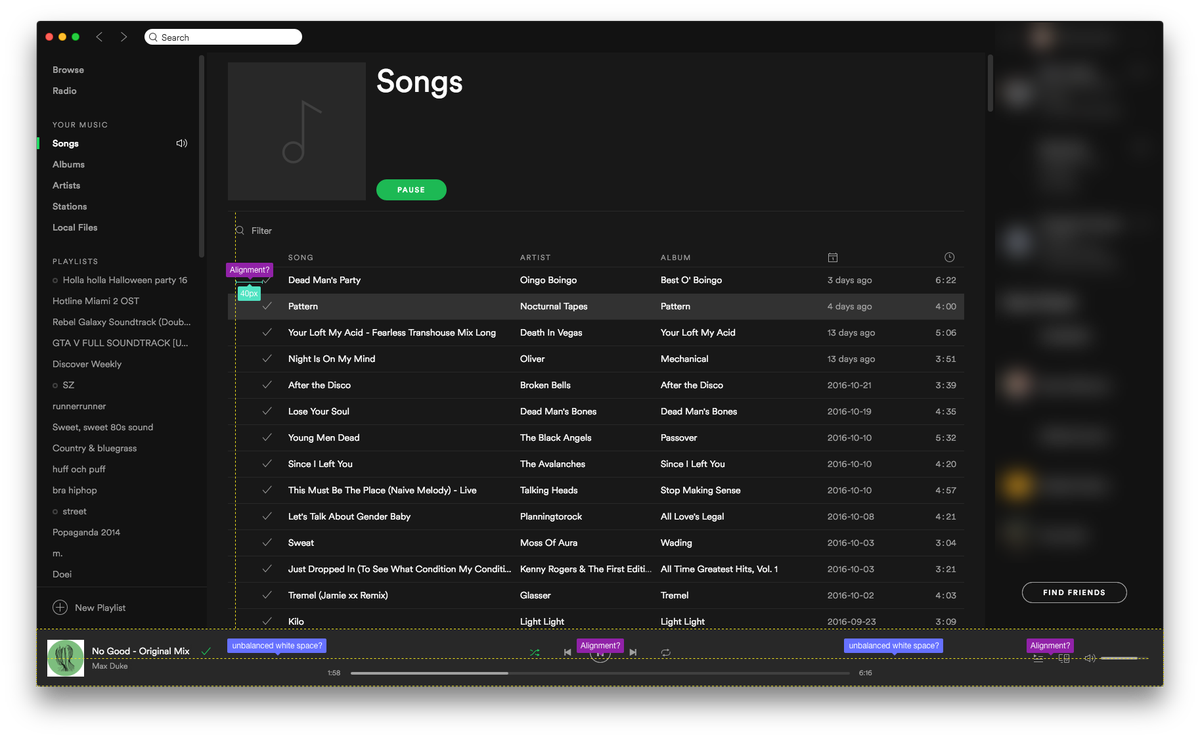Open Browse in the sidebar

pos(68,70)
